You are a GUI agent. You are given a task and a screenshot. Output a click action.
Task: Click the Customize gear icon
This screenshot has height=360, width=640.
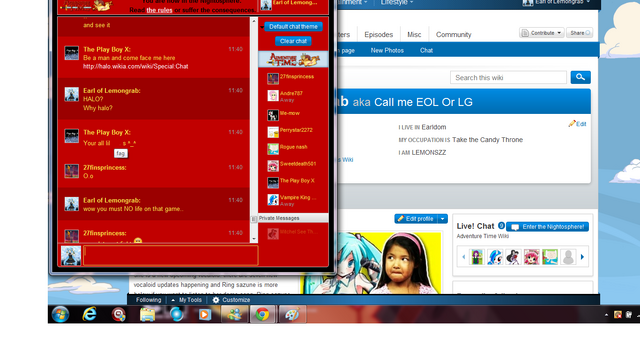(x=216, y=300)
